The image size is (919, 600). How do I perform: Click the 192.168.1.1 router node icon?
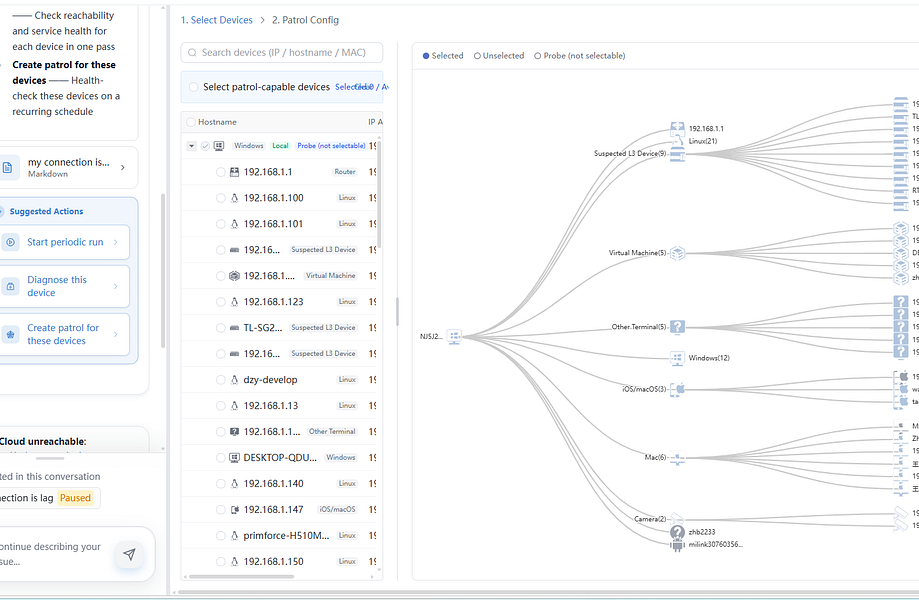click(678, 128)
